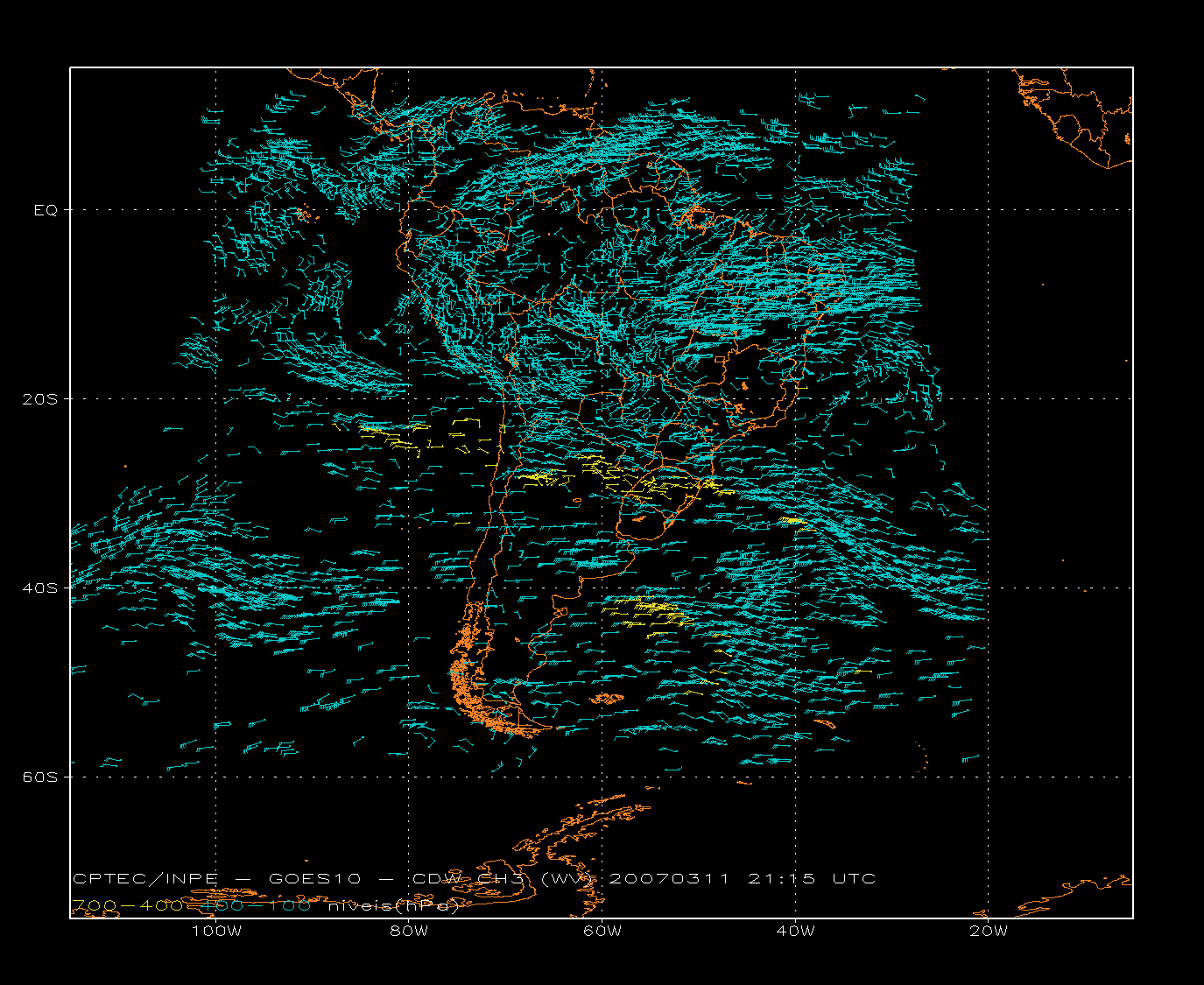
Task: Click the 60S latitude label
Action: (40, 777)
